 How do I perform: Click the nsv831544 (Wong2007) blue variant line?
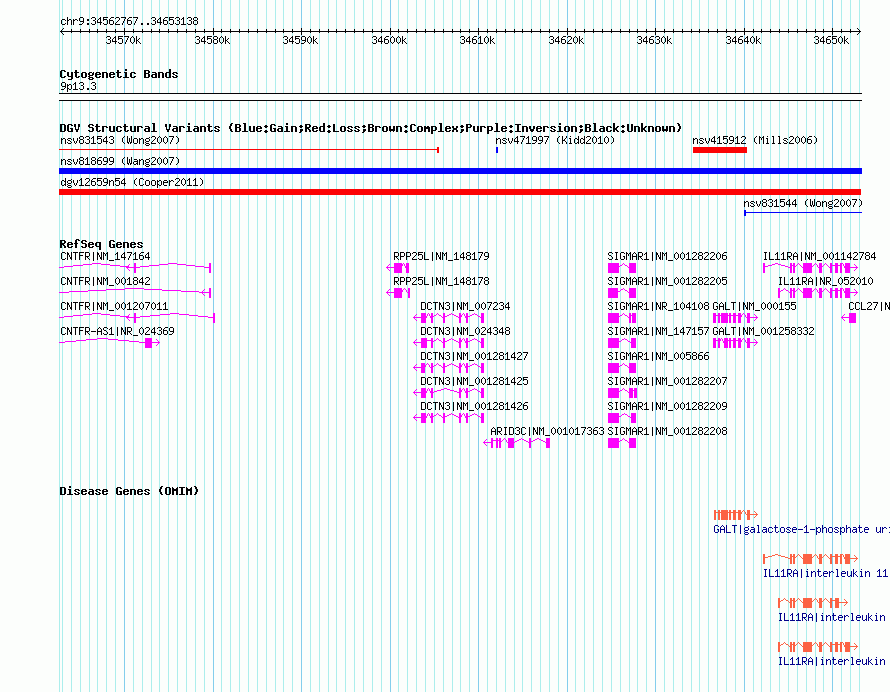click(803, 213)
